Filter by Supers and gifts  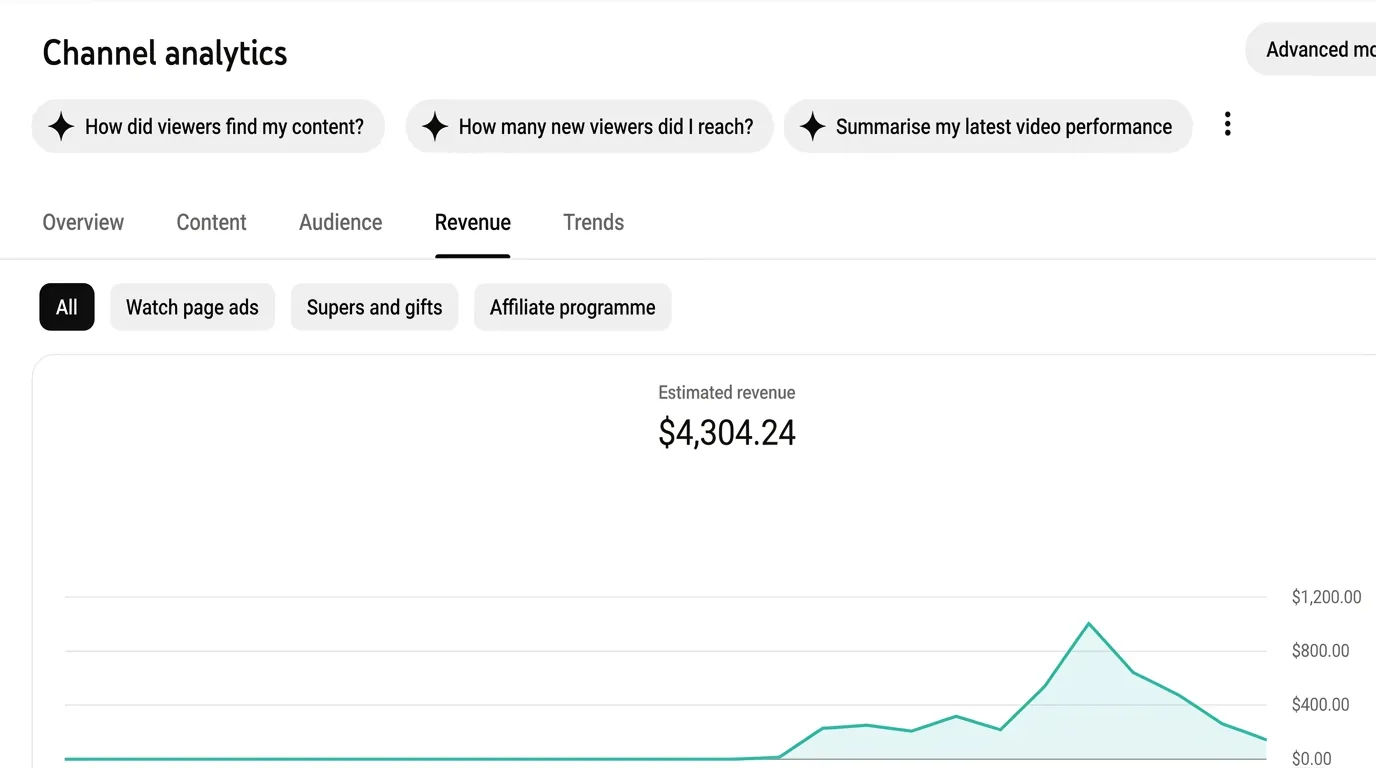click(x=374, y=307)
